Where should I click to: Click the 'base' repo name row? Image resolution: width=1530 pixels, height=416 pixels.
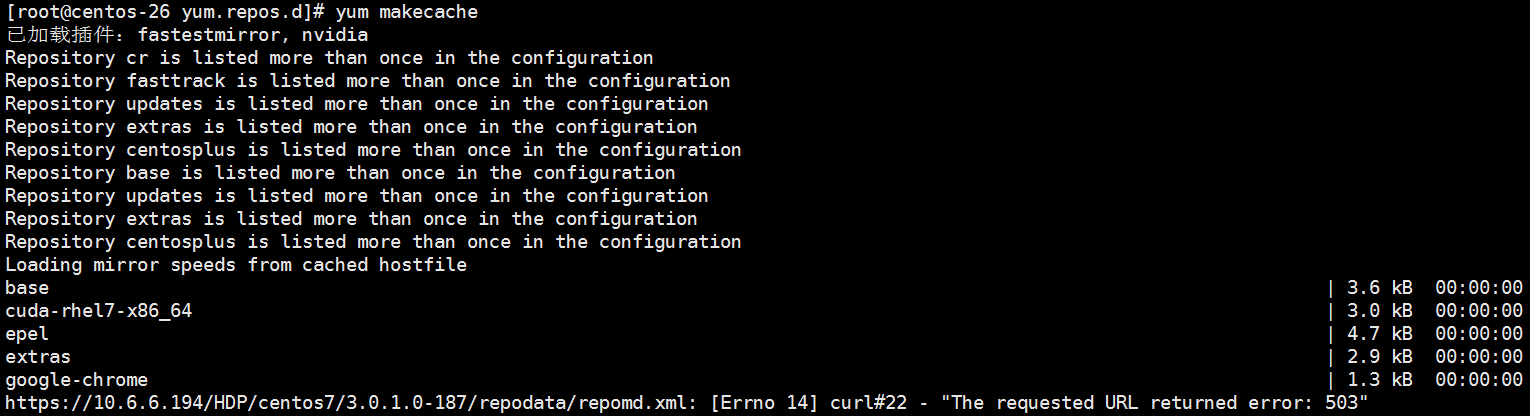pyautogui.click(x=764, y=288)
